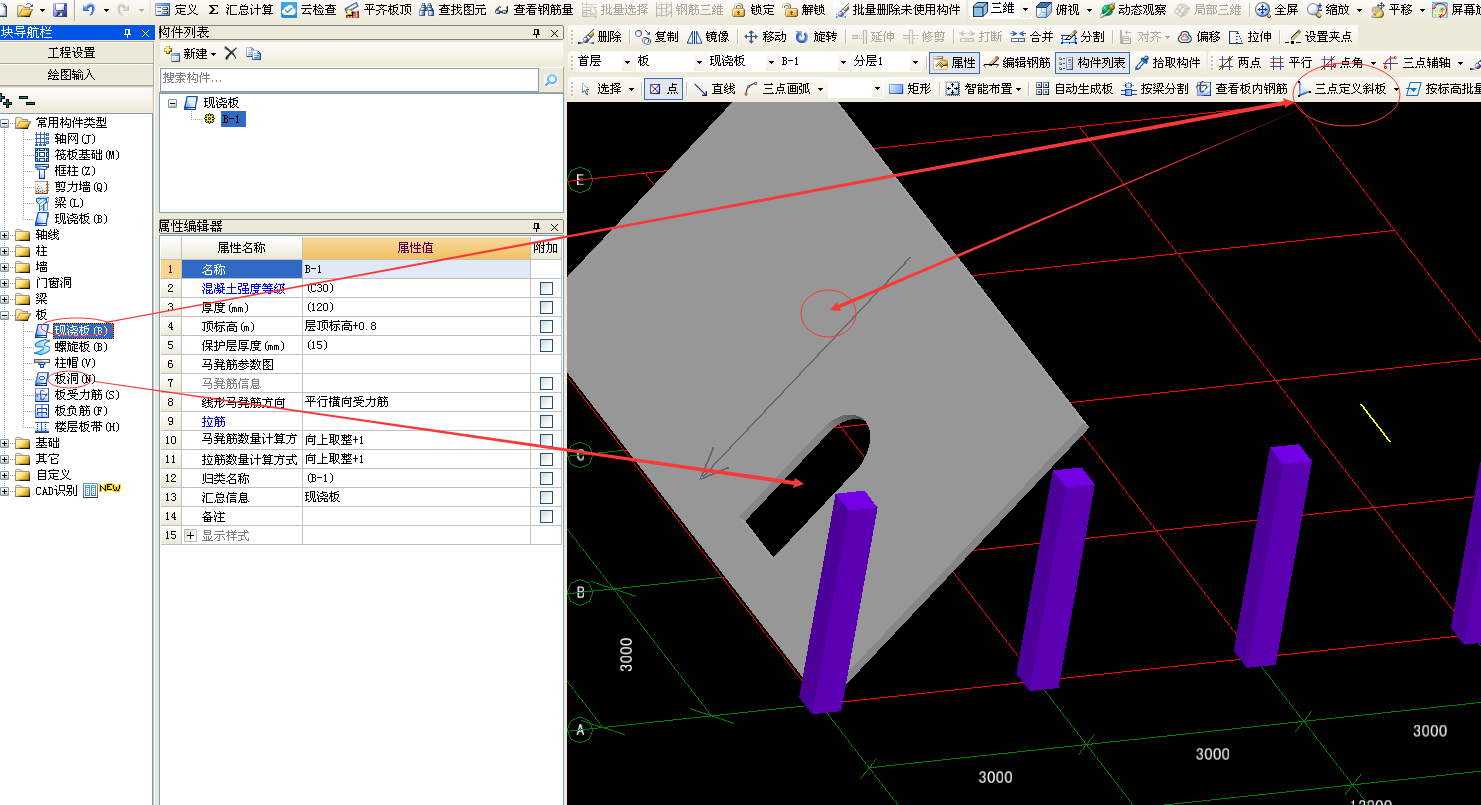The width and height of the screenshot is (1481, 805).
Task: Select the 矩形 rectangle drawing tool
Action: point(909,89)
